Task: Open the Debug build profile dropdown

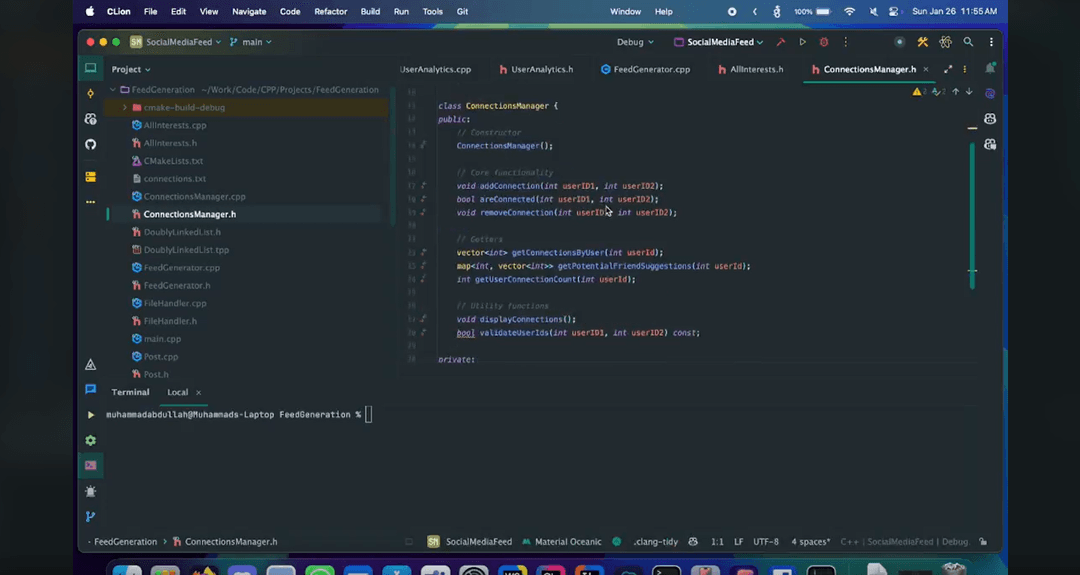Action: coord(635,42)
